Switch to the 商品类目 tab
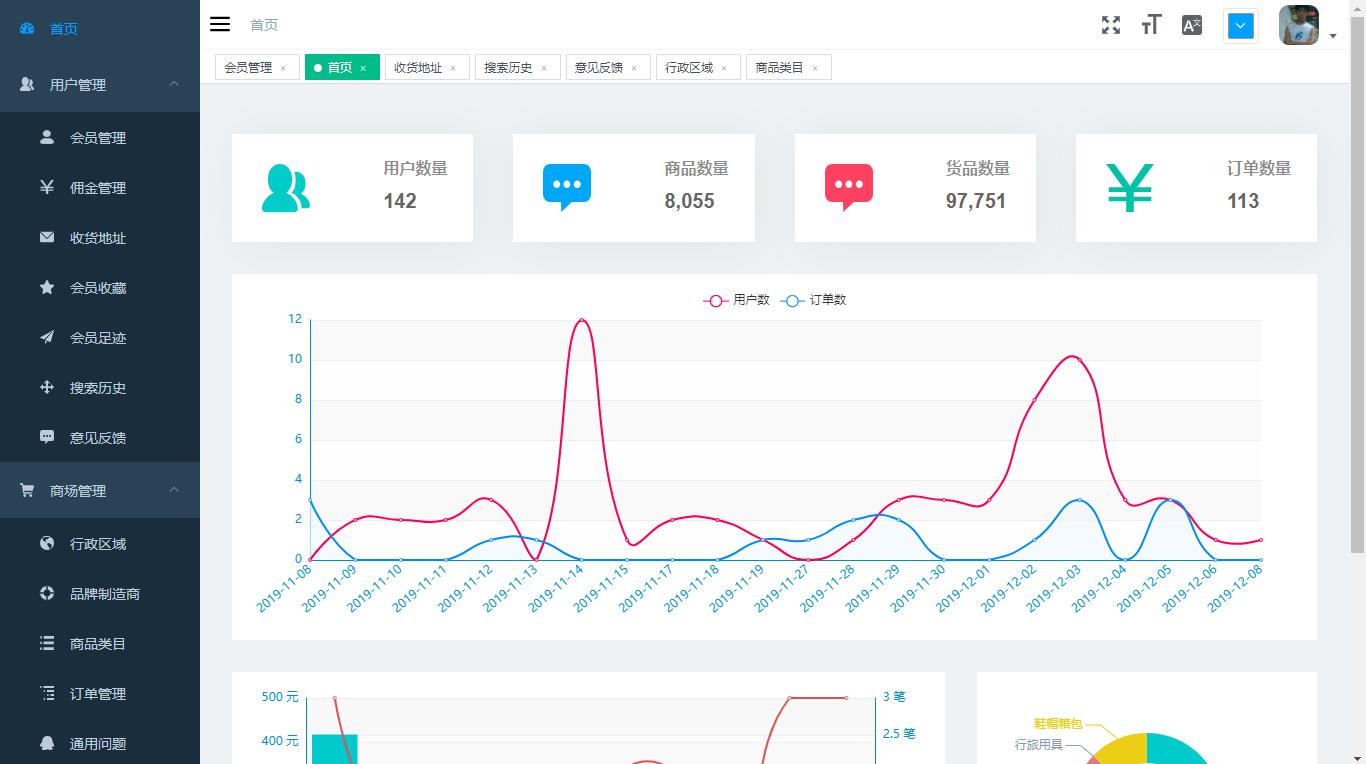This screenshot has width=1366, height=764. [781, 66]
